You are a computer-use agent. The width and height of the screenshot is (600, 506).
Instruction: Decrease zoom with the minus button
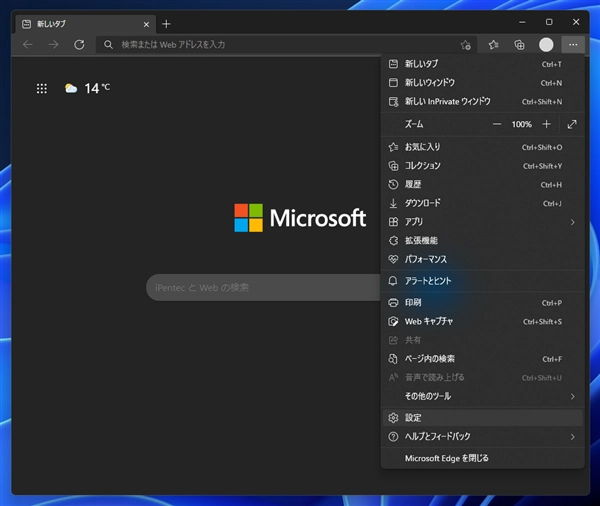(x=497, y=124)
